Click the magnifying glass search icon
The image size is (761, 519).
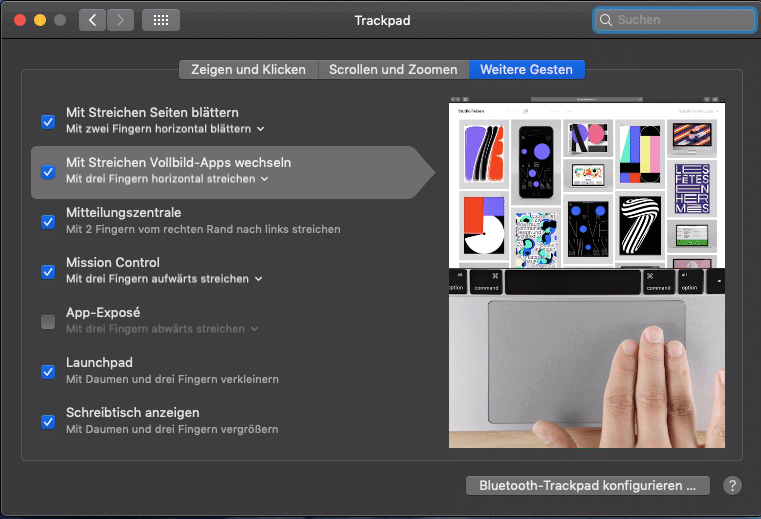[606, 20]
